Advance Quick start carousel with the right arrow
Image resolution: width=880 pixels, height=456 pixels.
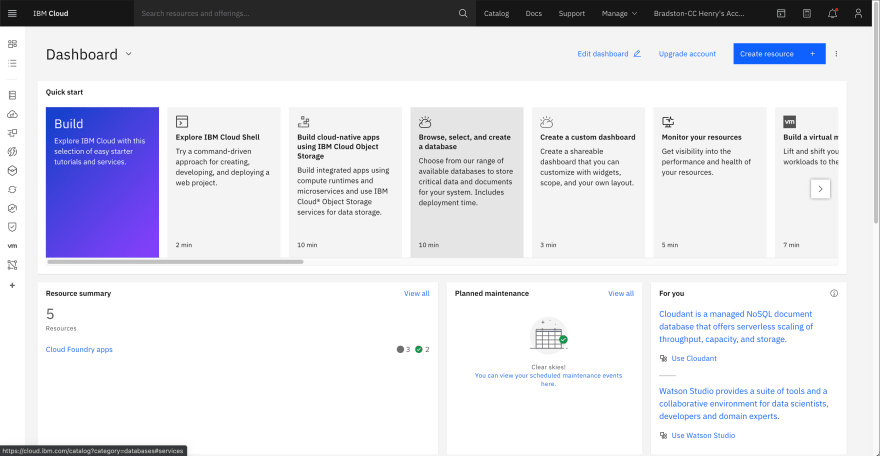820,189
